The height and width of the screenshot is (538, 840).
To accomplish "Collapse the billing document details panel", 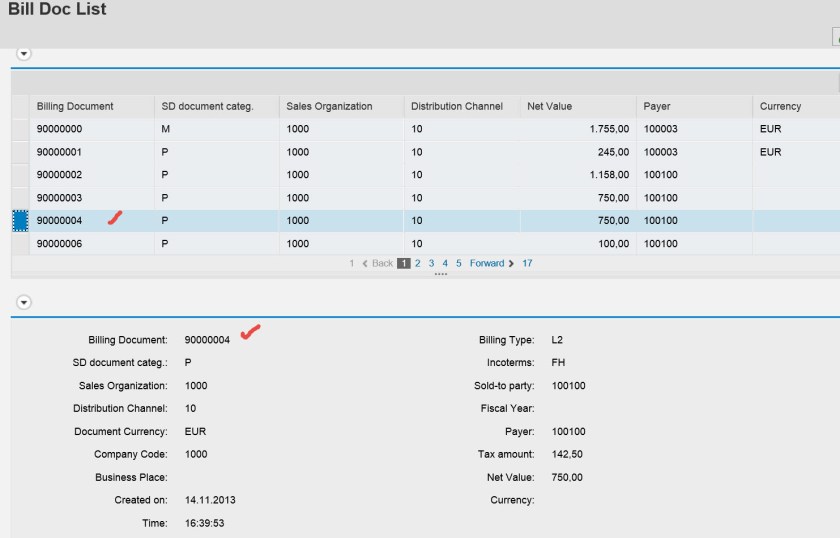I will [x=24, y=302].
